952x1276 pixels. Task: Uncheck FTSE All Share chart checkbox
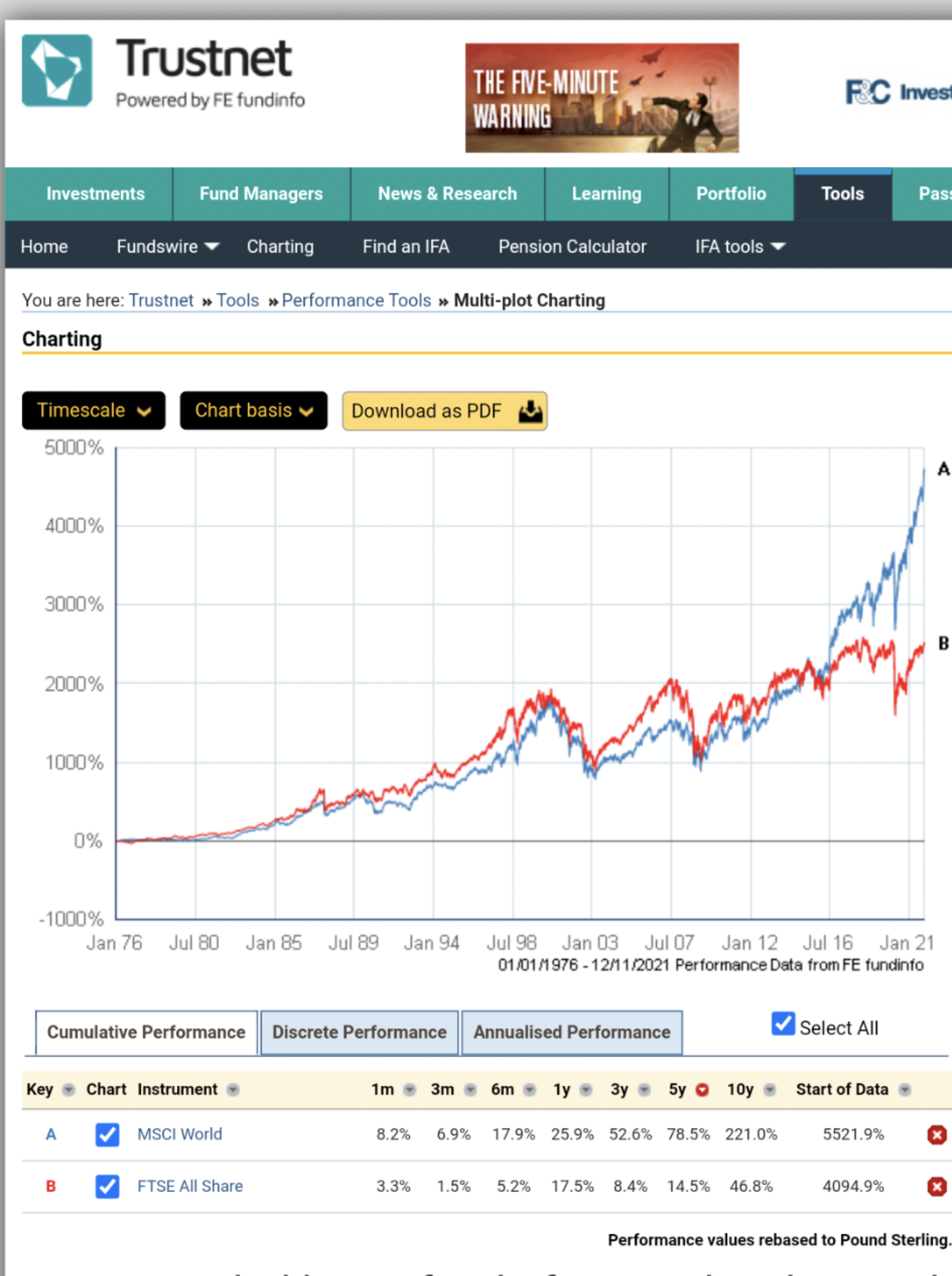tap(107, 1186)
